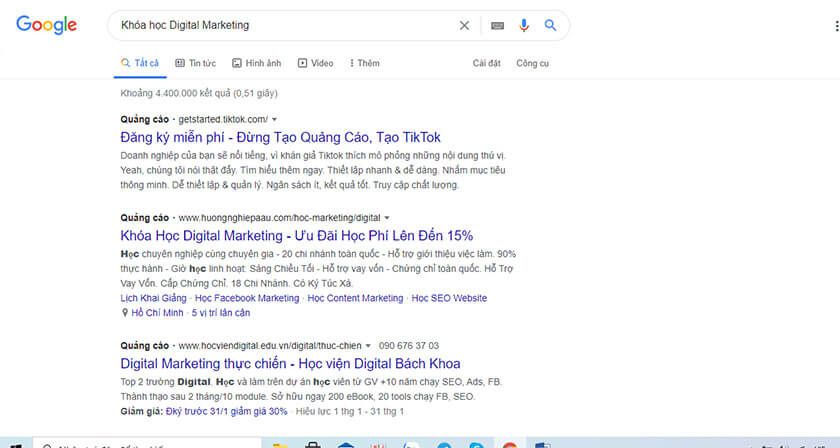The height and width of the screenshot is (448, 840).
Task: Open Học Content Marketing sitelink
Action: tap(355, 298)
